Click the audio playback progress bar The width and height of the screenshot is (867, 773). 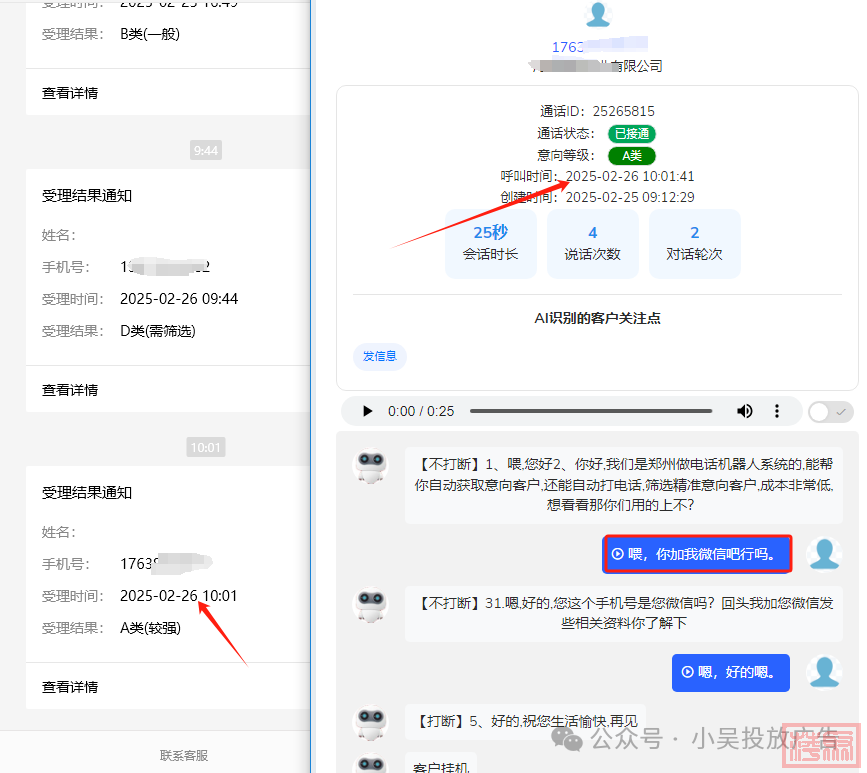tap(590, 411)
